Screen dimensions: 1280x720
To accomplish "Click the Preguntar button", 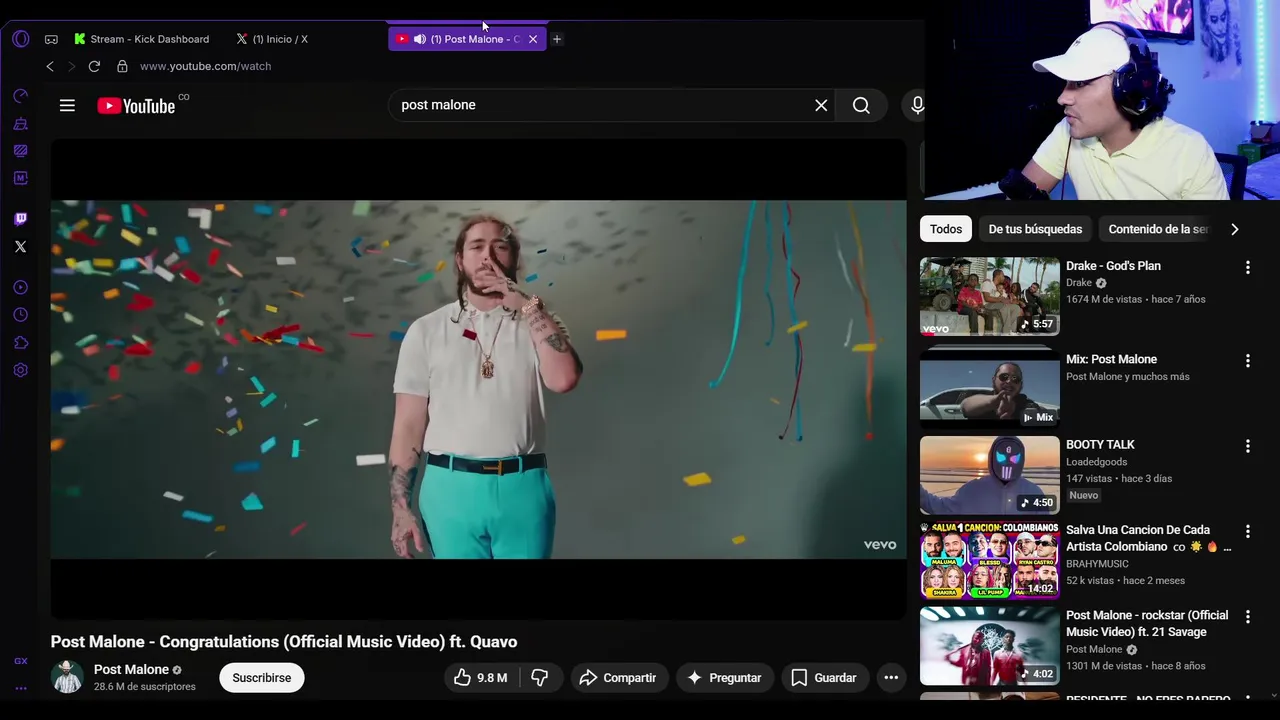I will coord(725,678).
